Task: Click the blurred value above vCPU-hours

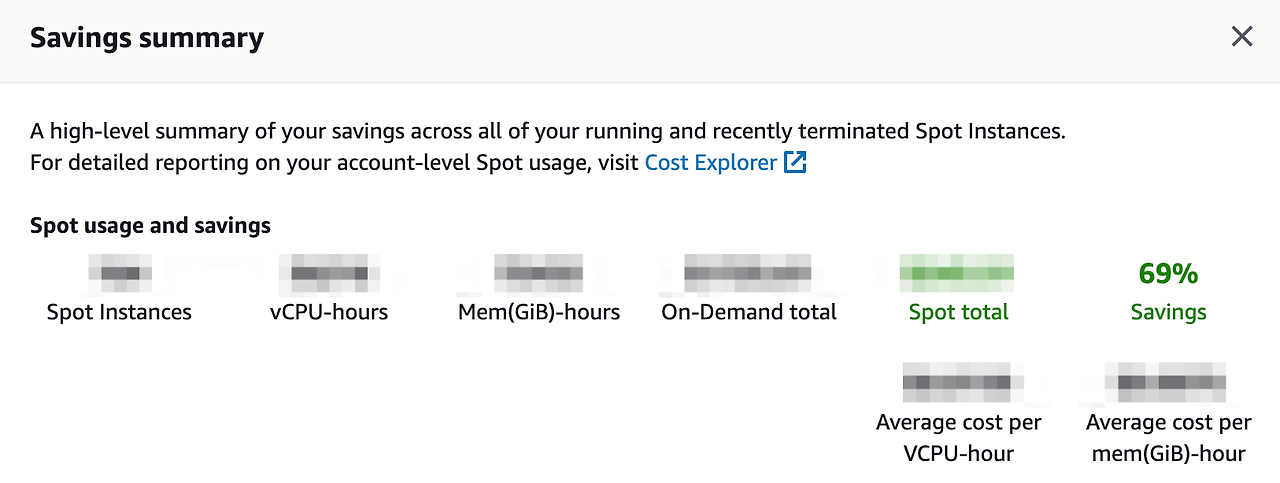Action: click(329, 272)
